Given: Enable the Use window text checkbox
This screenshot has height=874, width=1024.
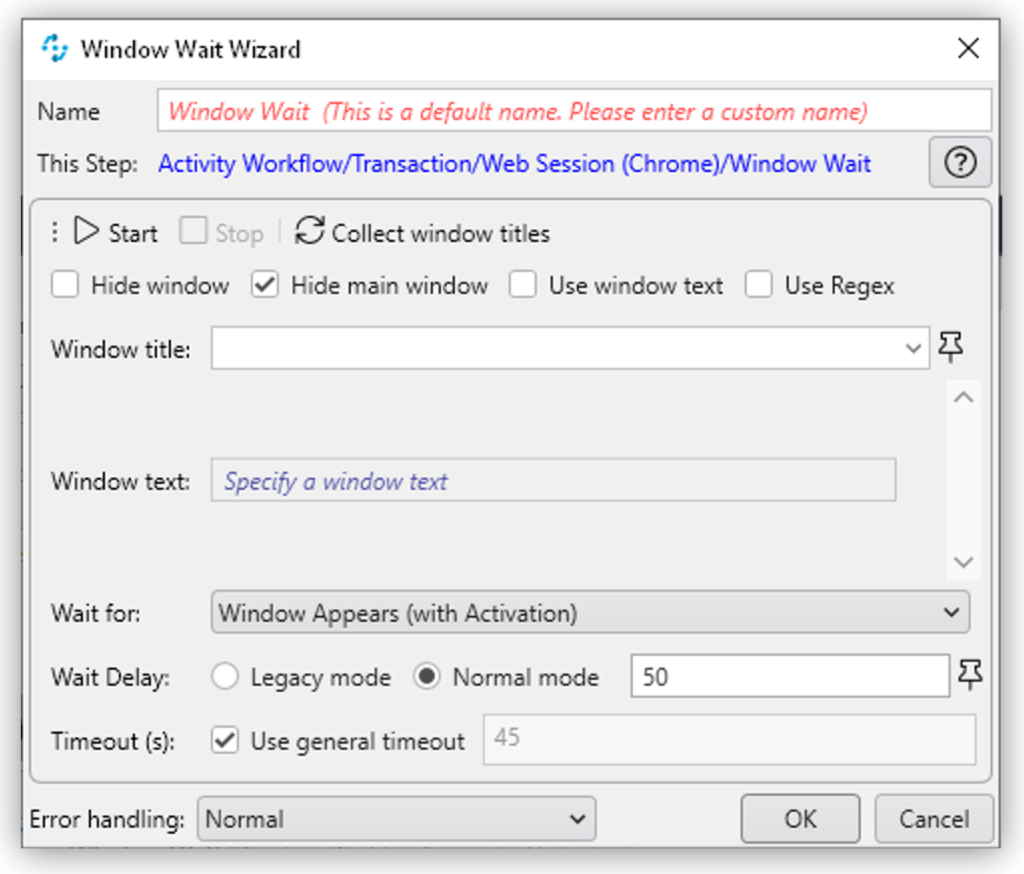Looking at the screenshot, I should (x=522, y=285).
